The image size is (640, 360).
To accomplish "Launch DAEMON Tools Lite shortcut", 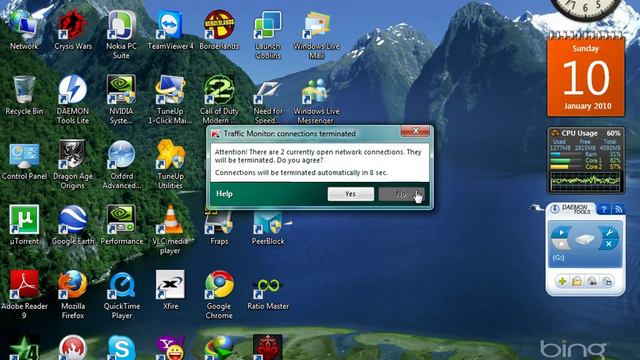I will tap(73, 100).
